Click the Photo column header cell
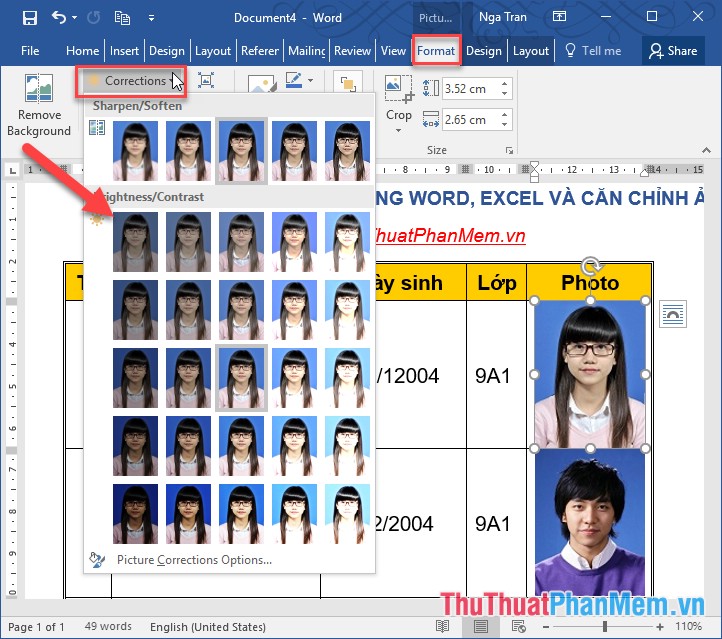 point(590,282)
